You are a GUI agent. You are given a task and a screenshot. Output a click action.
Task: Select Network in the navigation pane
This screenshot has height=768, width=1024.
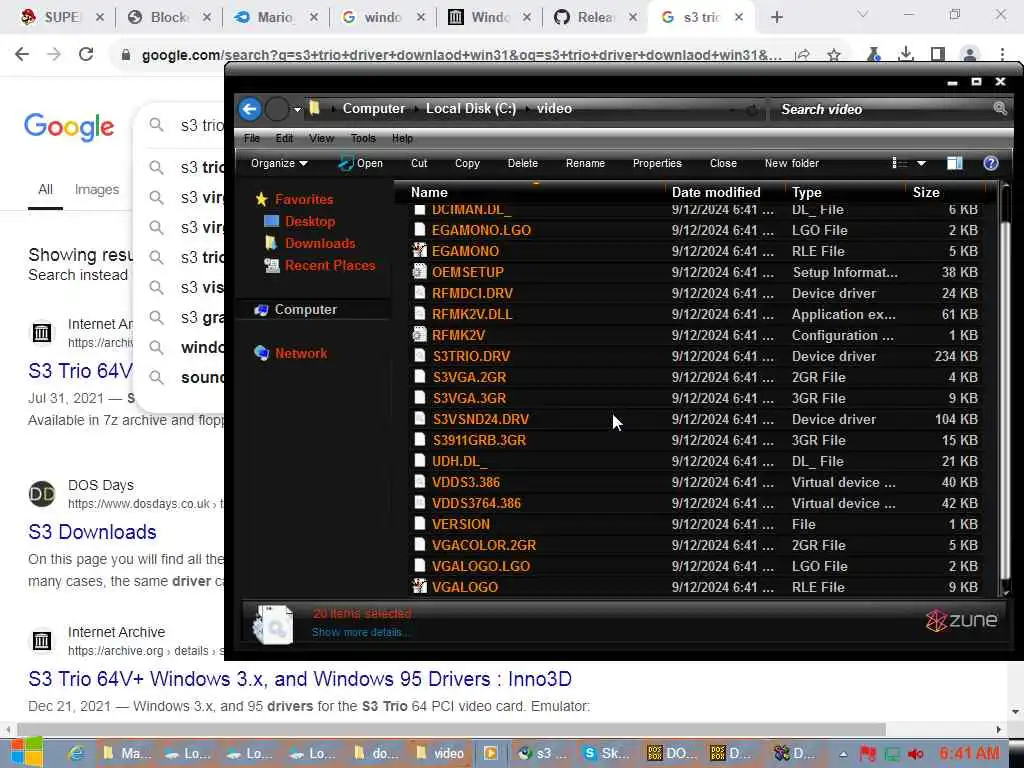click(x=300, y=353)
